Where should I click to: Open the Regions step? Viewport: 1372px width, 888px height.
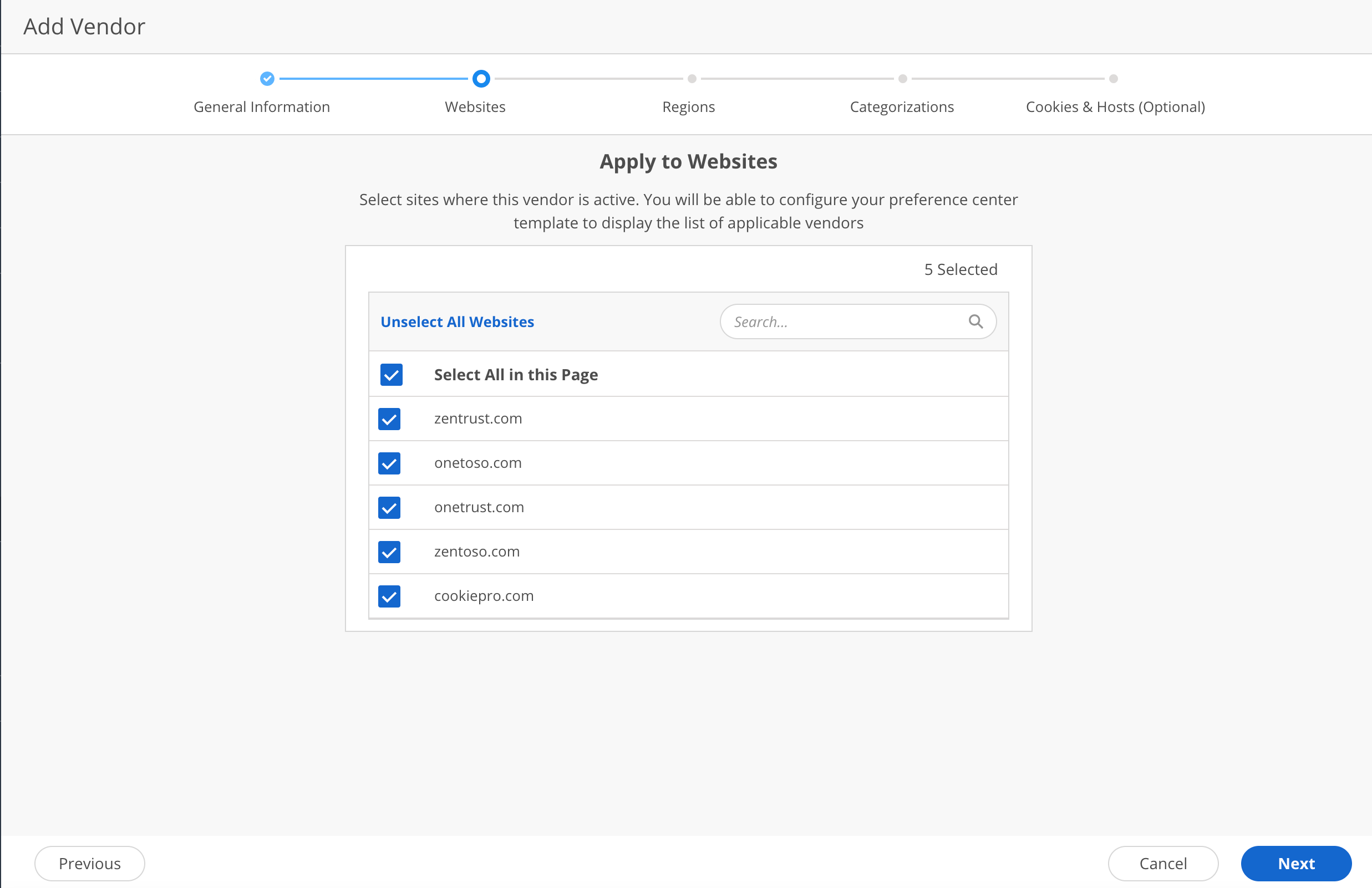coord(688,106)
